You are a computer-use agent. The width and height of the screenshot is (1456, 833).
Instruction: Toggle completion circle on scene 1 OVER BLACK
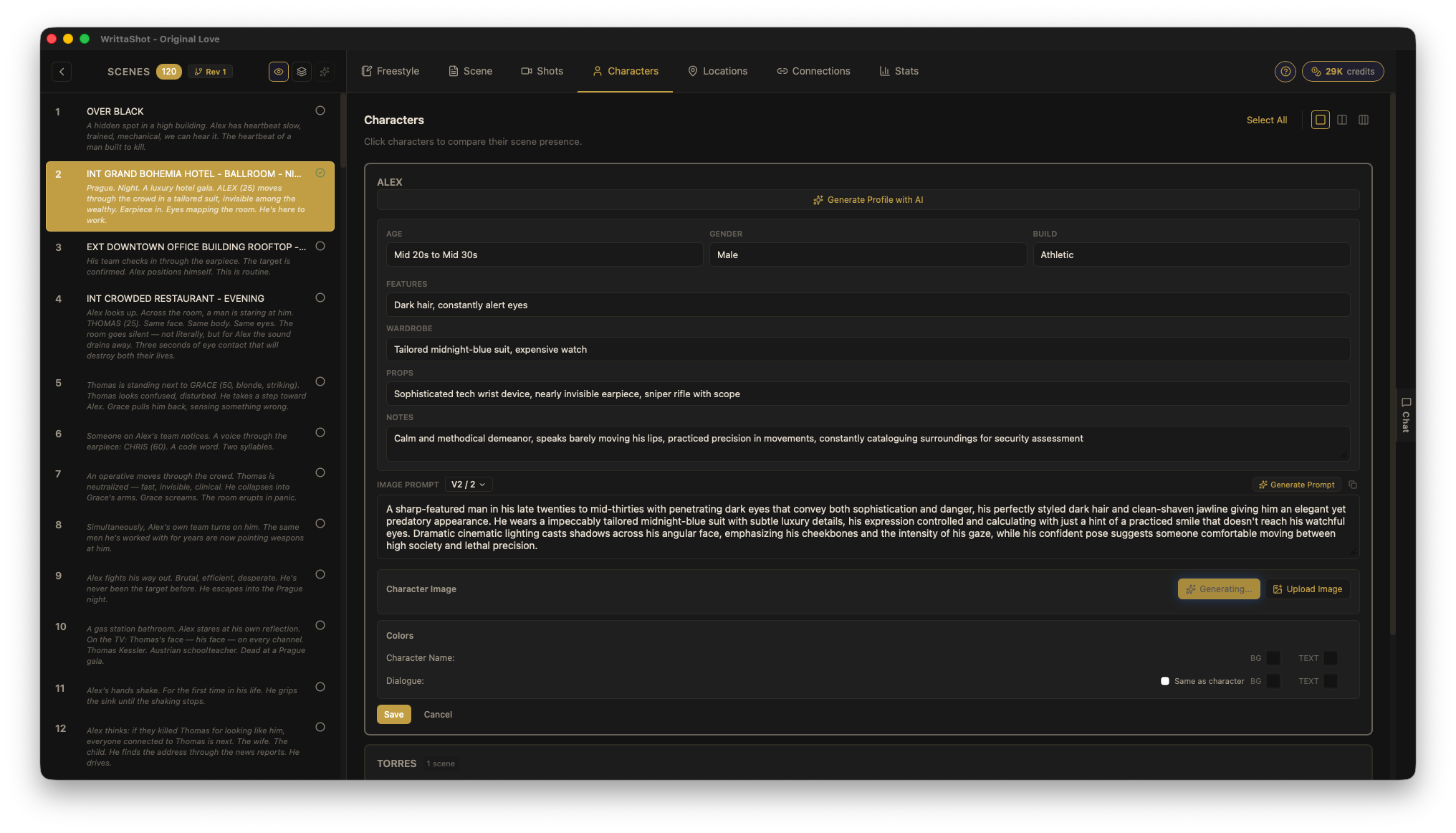click(320, 110)
